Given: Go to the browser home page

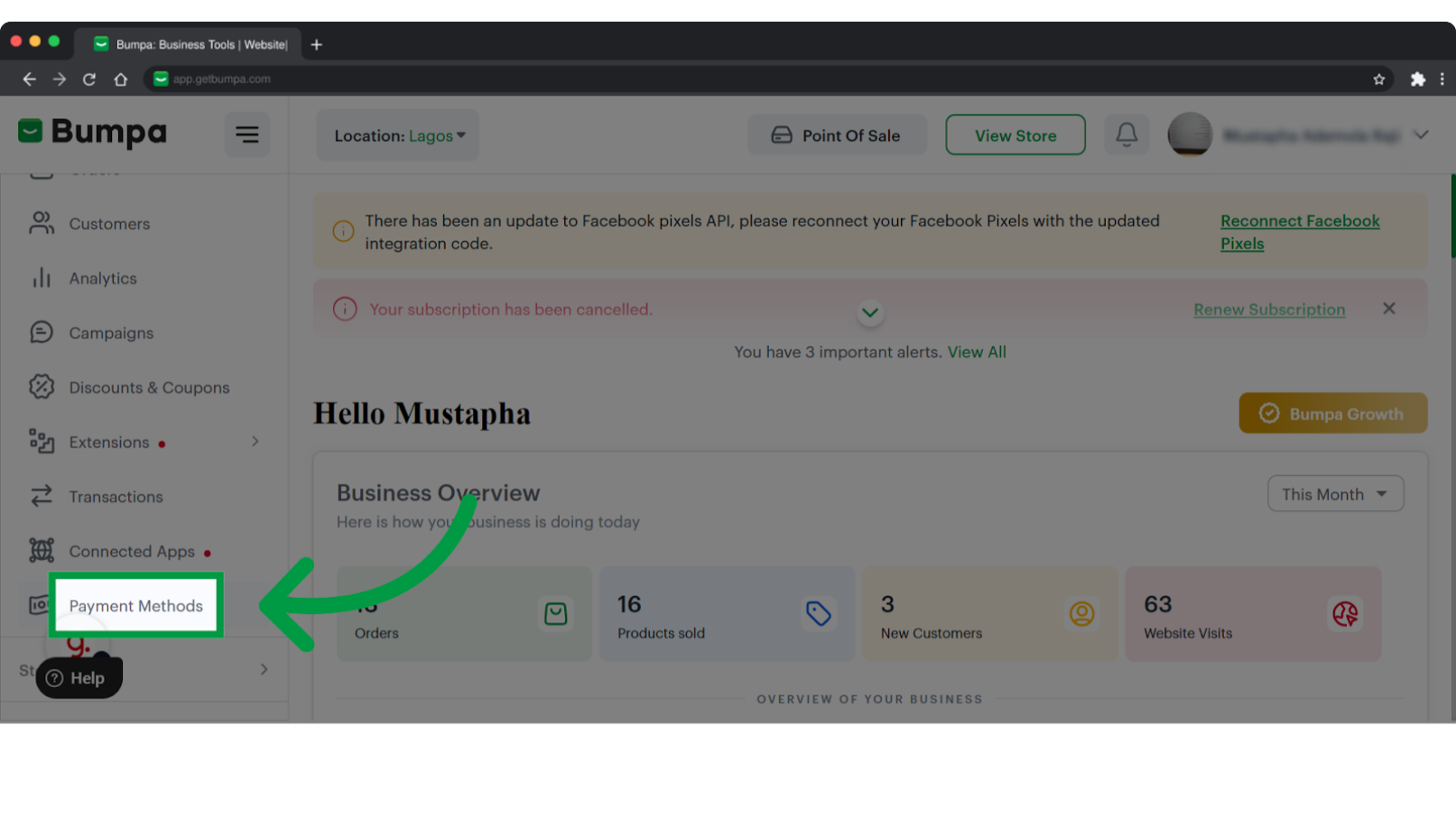Looking at the screenshot, I should [x=120, y=79].
